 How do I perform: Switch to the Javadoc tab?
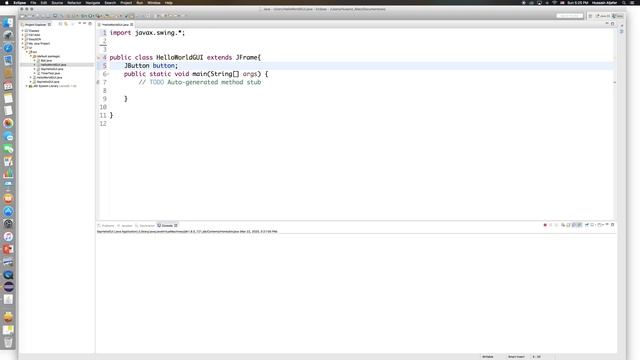pyautogui.click(x=125, y=225)
